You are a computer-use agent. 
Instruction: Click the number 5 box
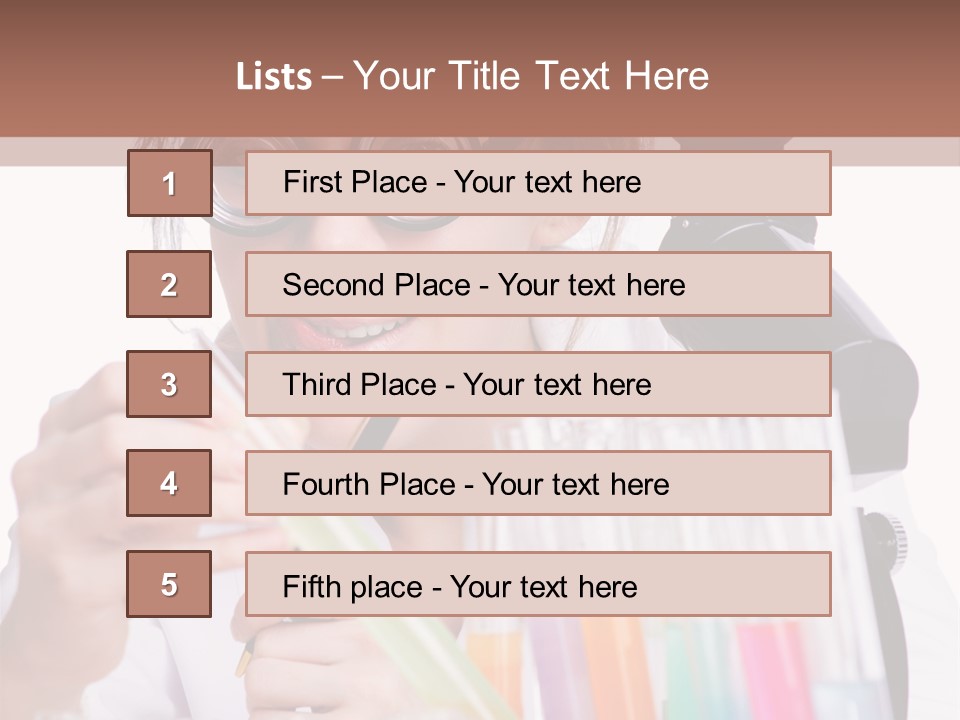click(x=169, y=584)
